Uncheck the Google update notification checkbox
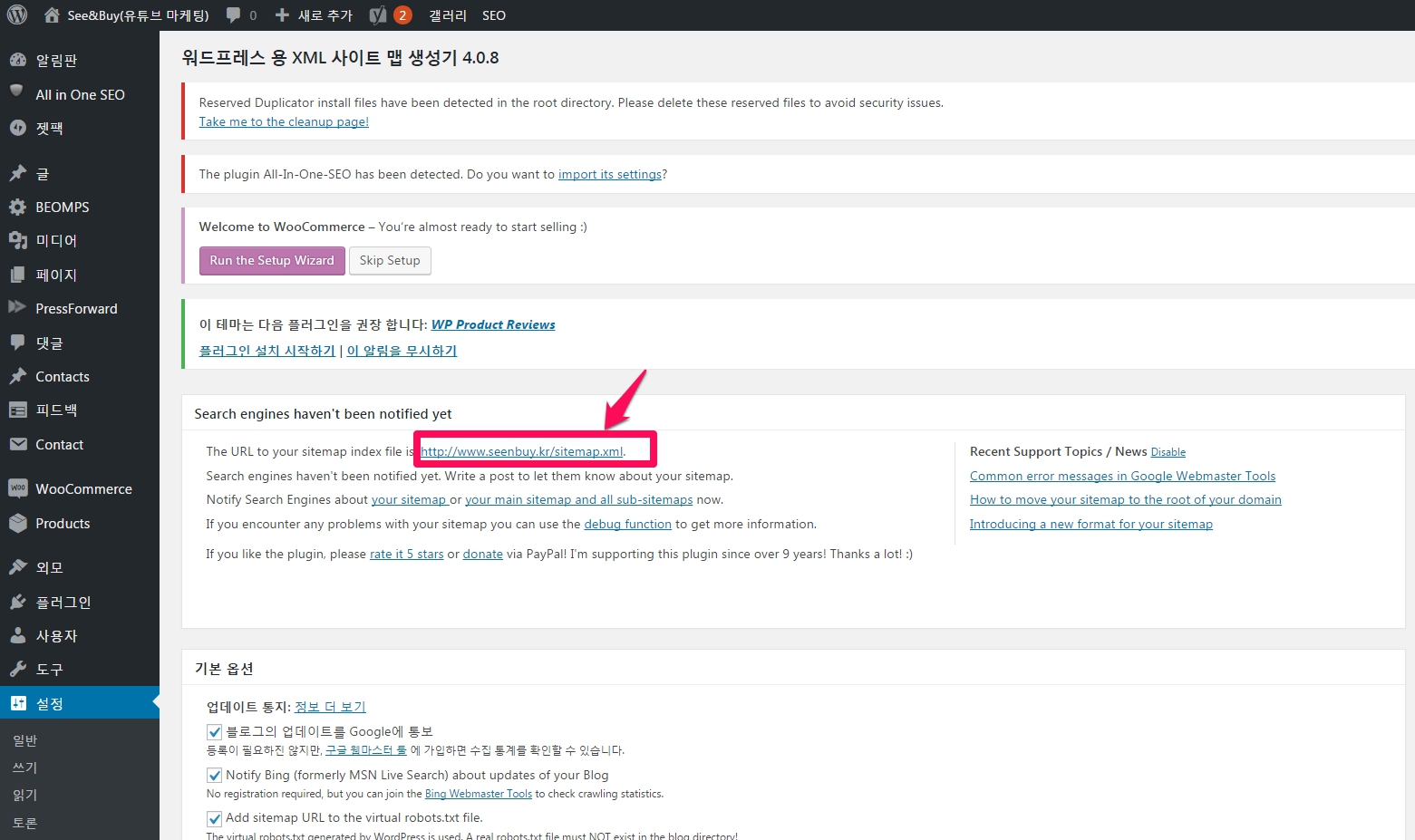 pyautogui.click(x=215, y=732)
